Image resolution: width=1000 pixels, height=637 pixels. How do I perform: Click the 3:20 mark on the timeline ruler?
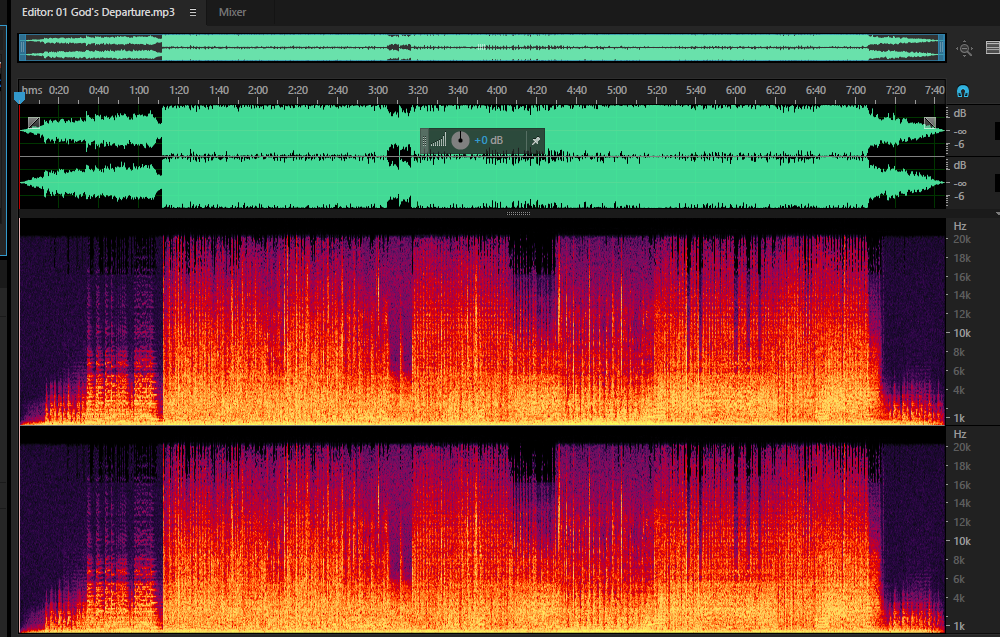coord(418,91)
